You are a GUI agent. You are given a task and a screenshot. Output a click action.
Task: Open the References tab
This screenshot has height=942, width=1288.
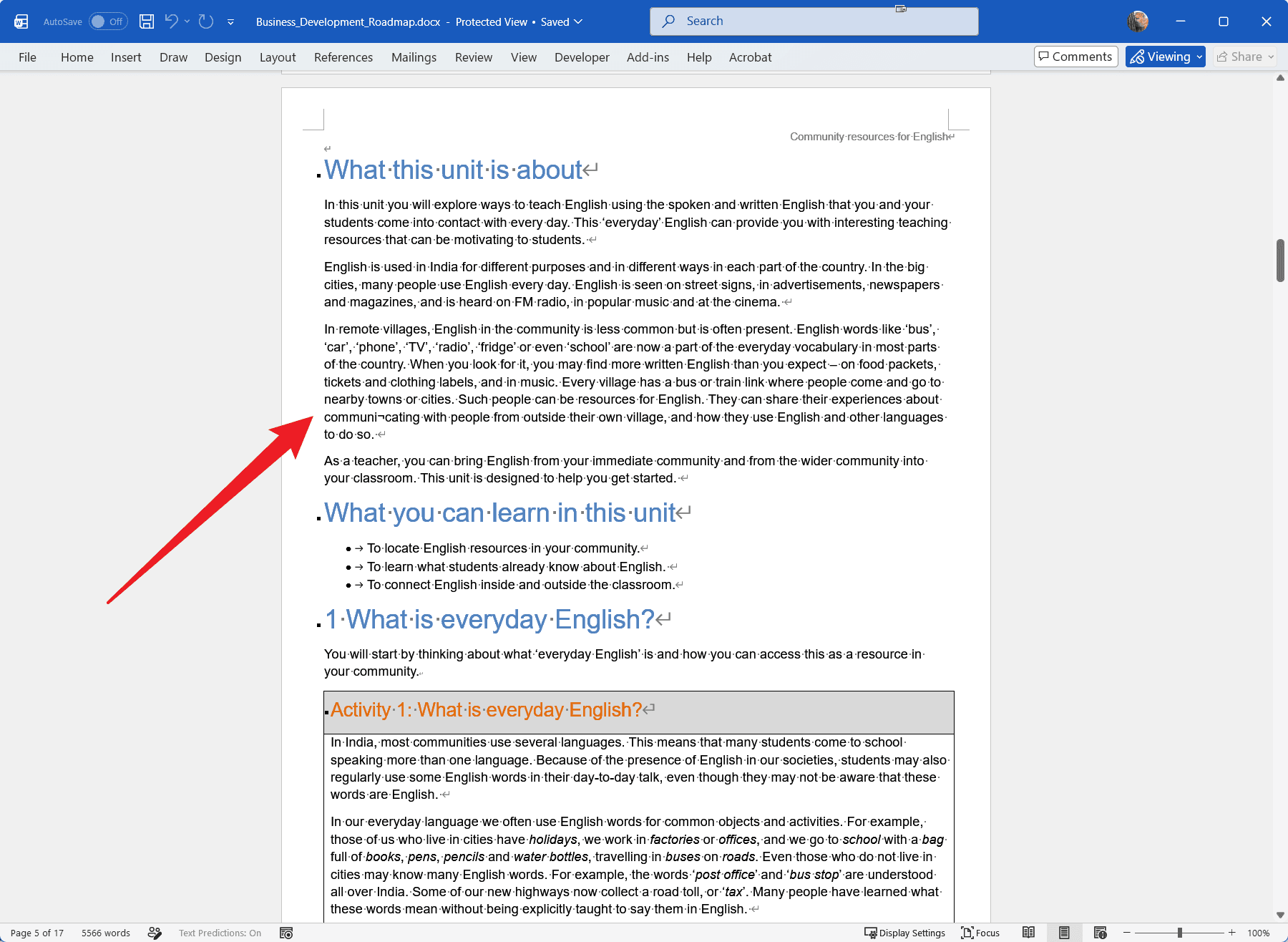point(343,57)
